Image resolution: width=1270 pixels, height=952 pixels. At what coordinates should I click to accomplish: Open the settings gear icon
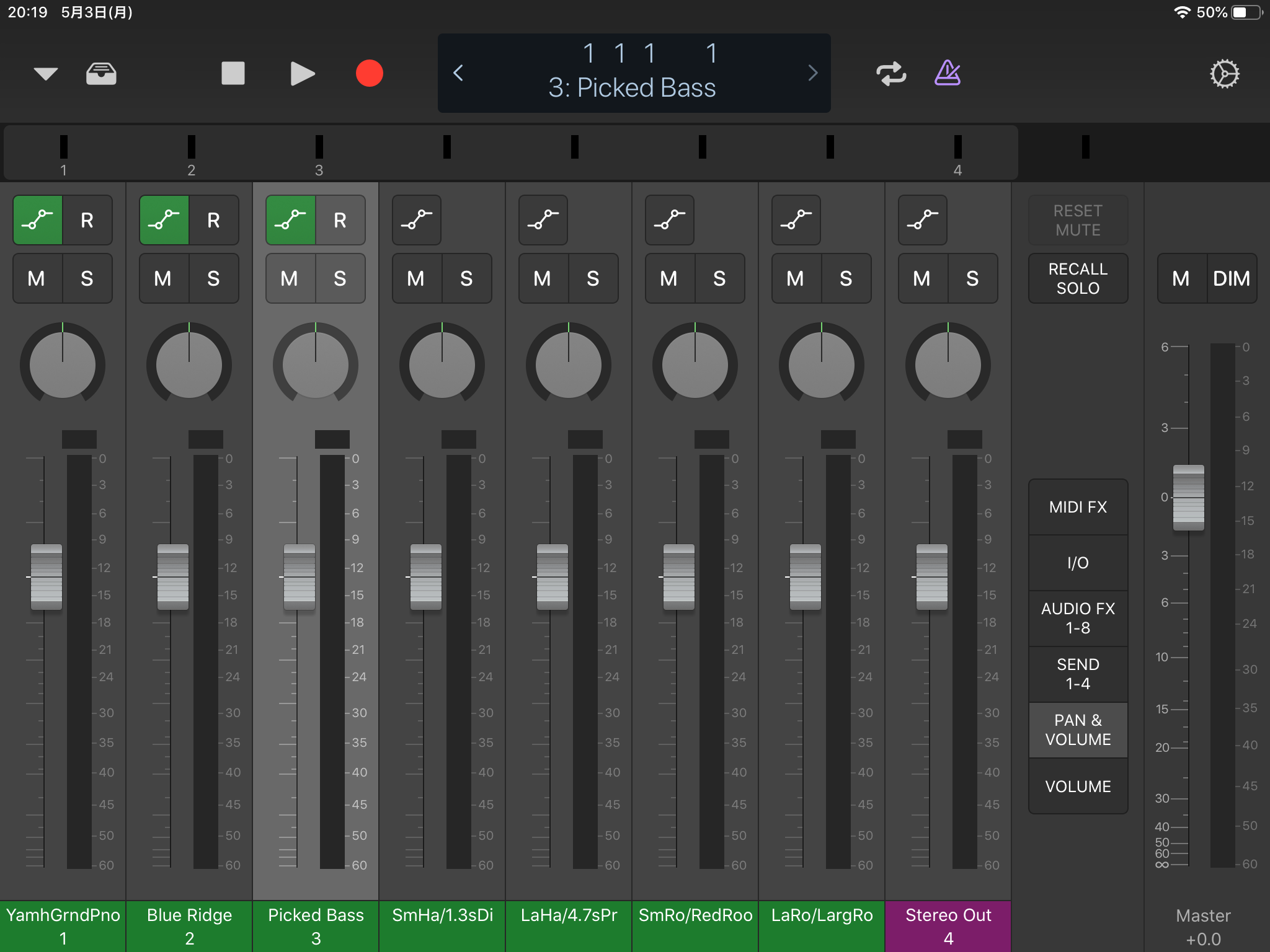(x=1225, y=73)
